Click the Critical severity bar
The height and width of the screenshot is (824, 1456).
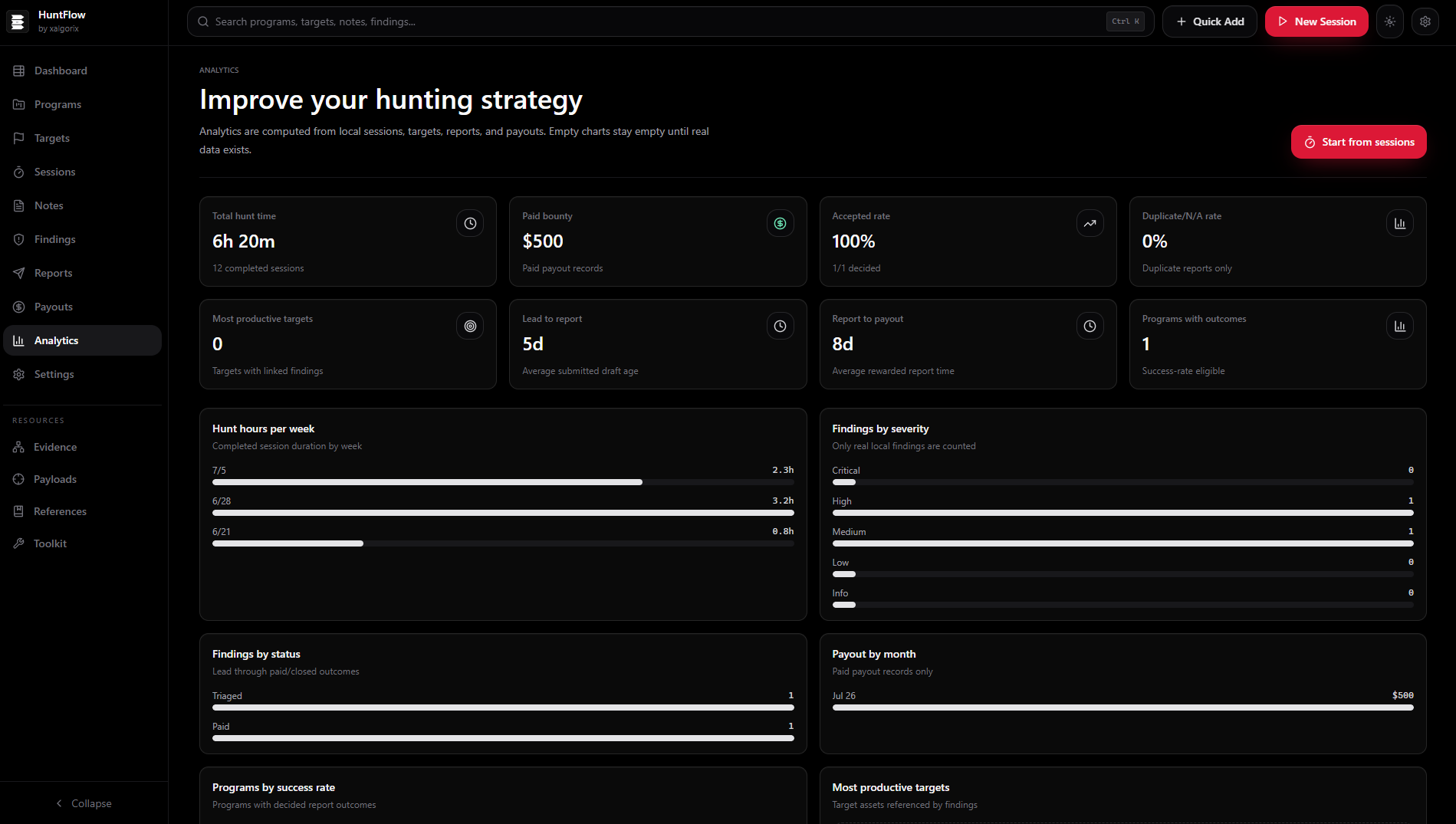tap(1122, 482)
